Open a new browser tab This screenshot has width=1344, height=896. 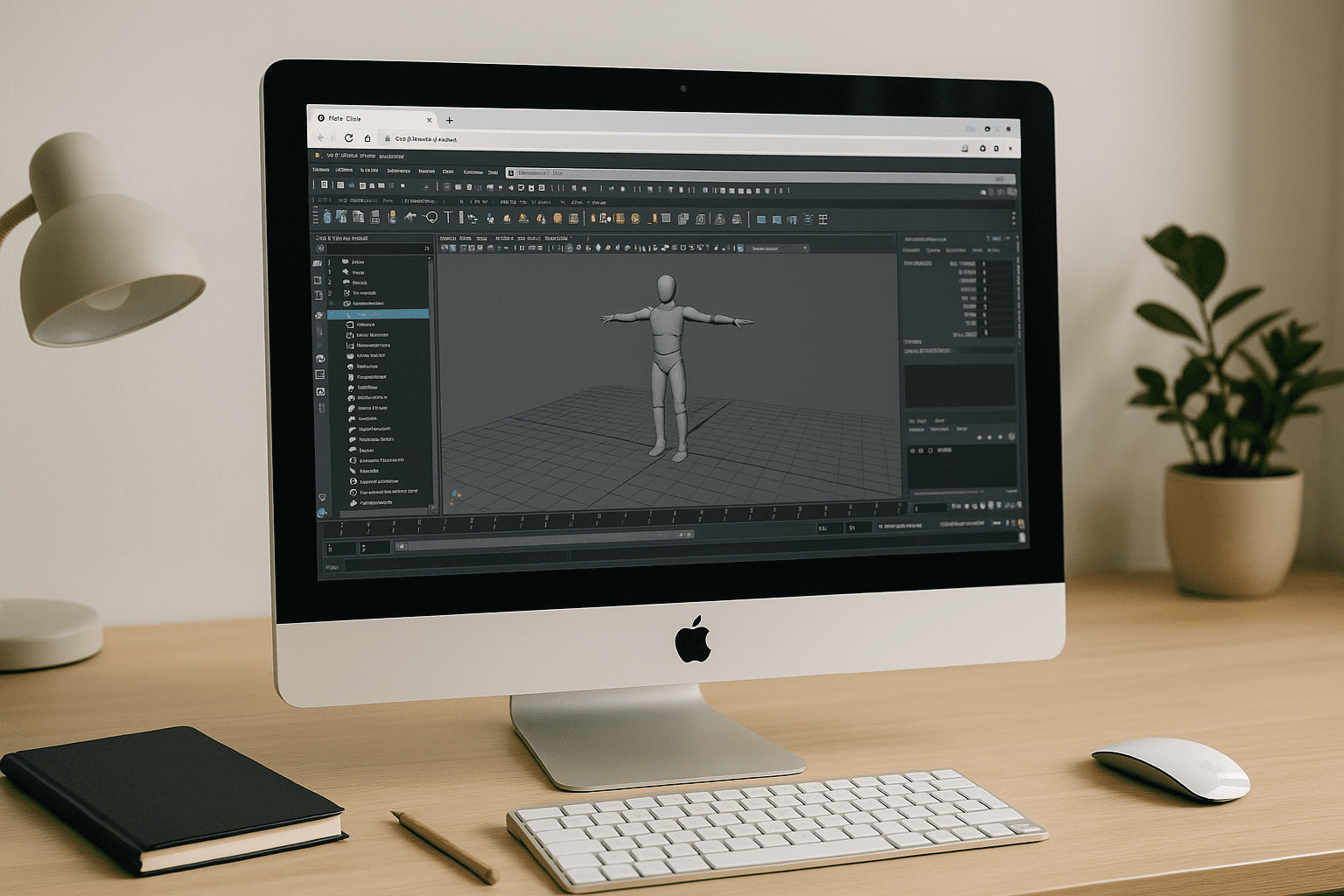450,121
